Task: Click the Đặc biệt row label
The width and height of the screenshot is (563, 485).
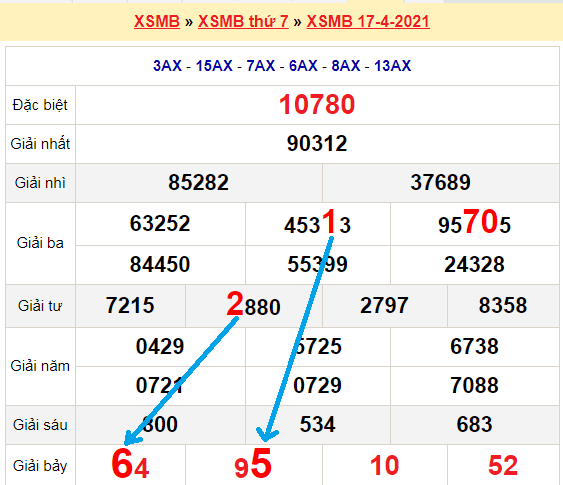Action: [x=40, y=105]
